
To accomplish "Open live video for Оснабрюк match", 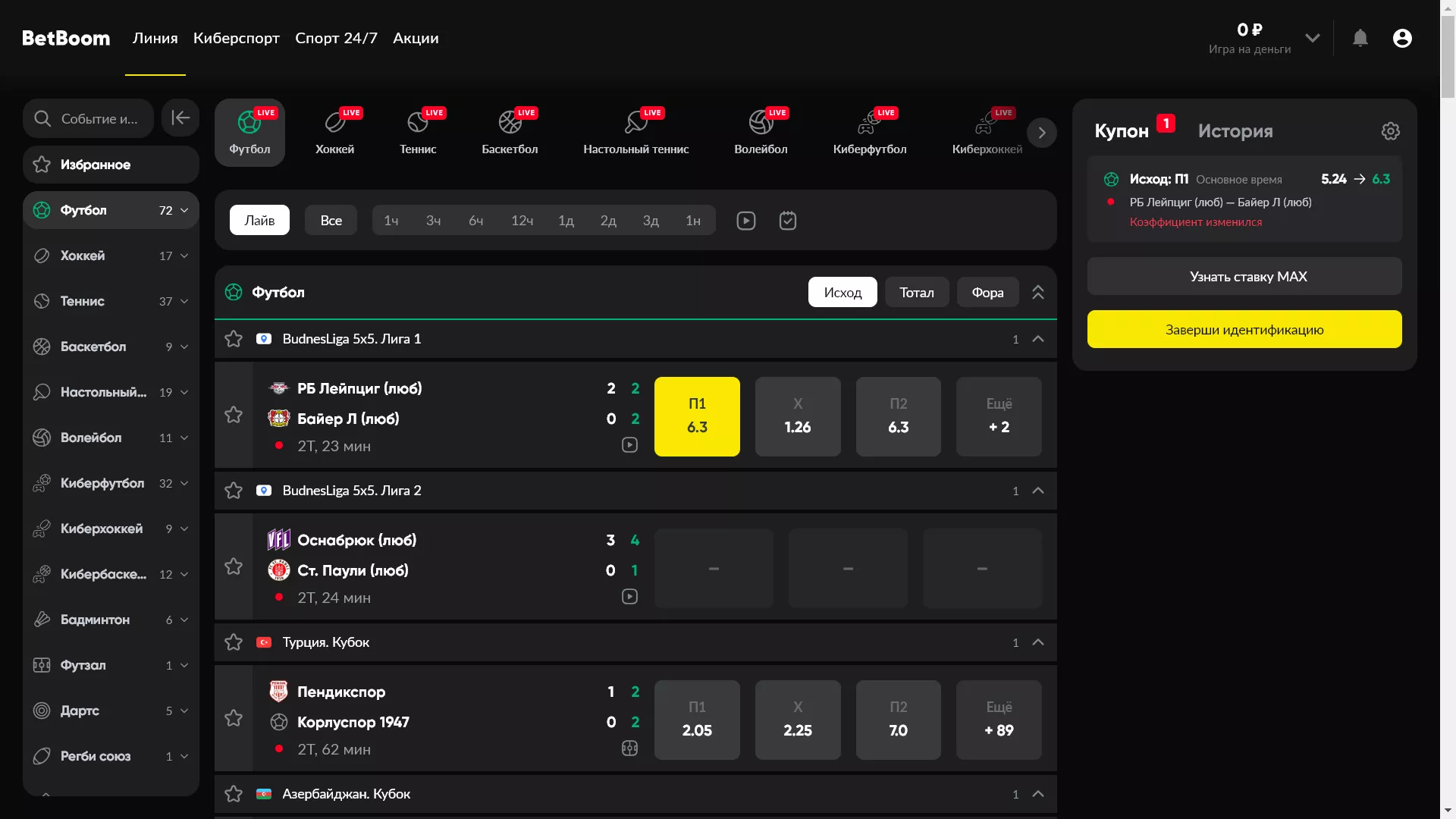I will (x=629, y=597).
